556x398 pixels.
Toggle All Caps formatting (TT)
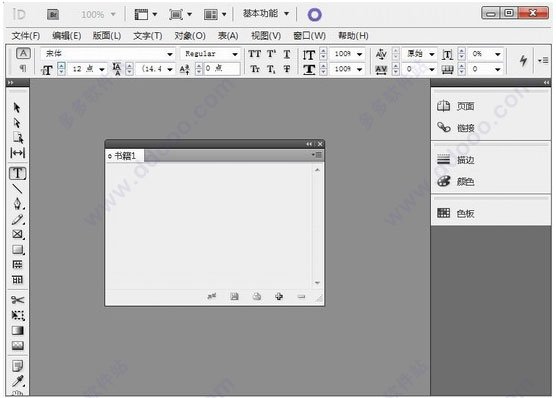[x=255, y=54]
